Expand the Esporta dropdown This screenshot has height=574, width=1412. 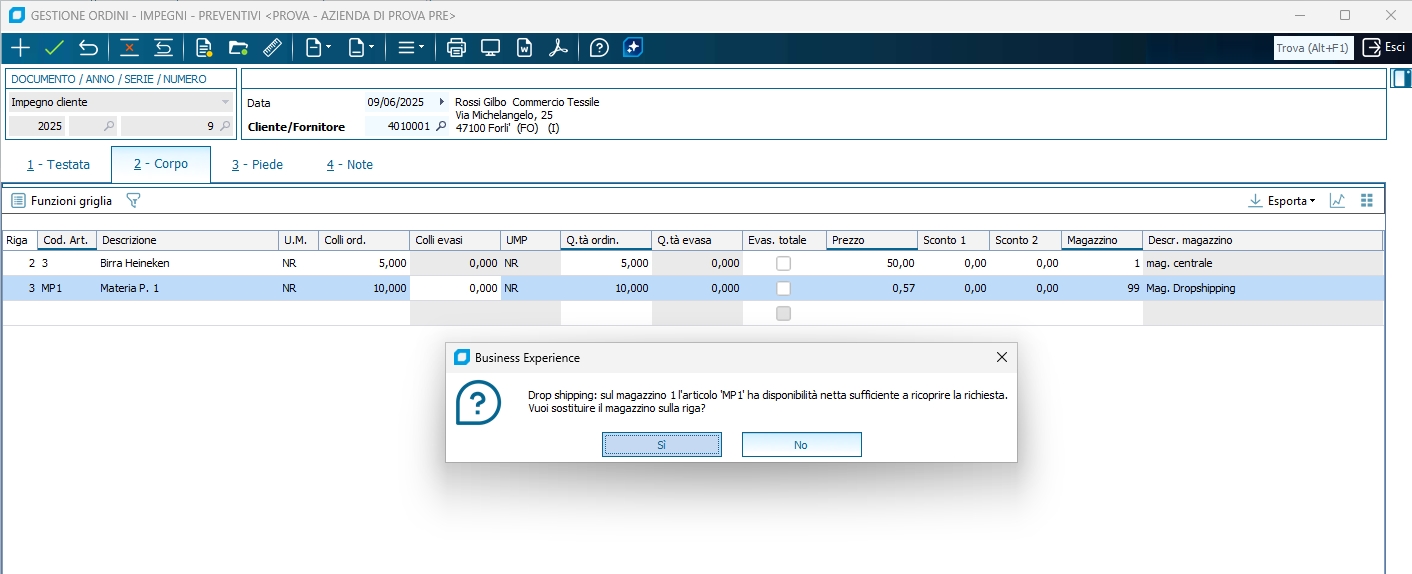1283,201
